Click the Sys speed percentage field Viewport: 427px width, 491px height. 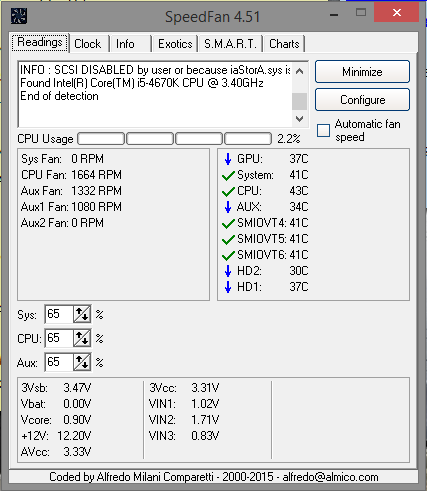pos(59,314)
